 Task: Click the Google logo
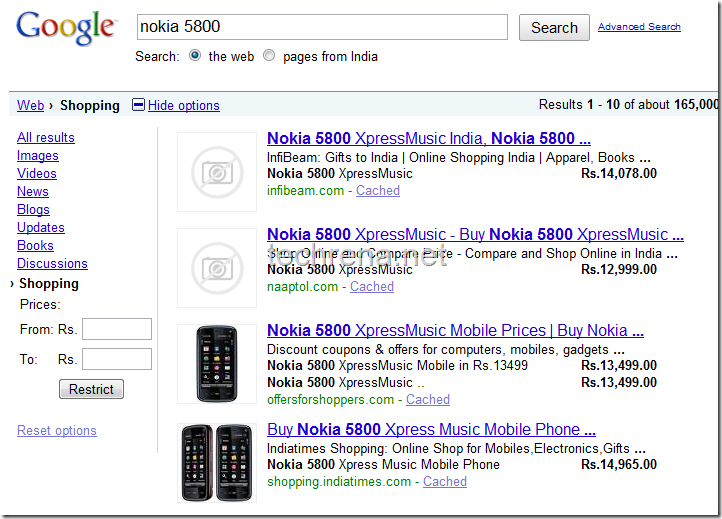67,28
